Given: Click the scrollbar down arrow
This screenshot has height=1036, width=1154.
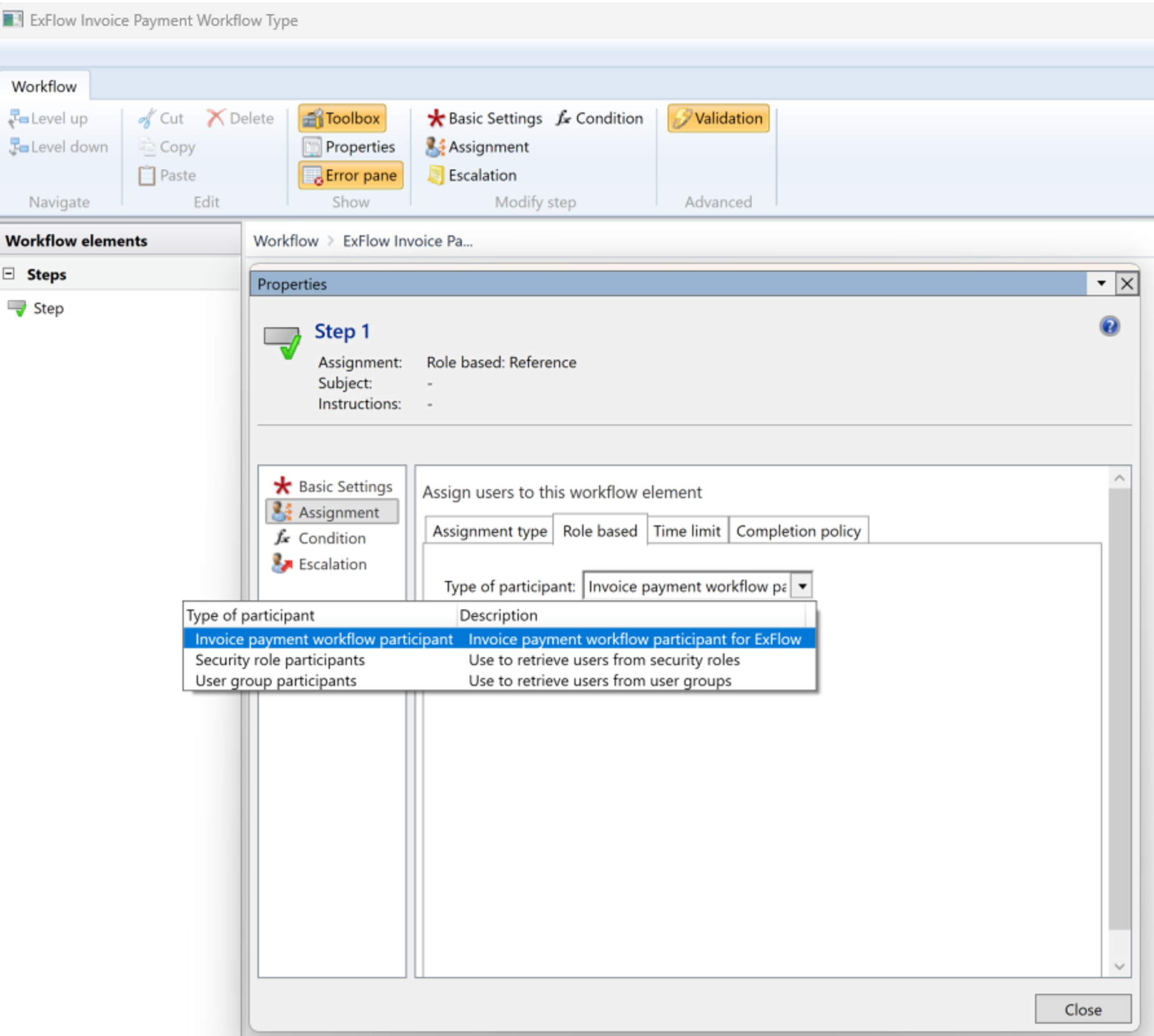Looking at the screenshot, I should click(1119, 967).
